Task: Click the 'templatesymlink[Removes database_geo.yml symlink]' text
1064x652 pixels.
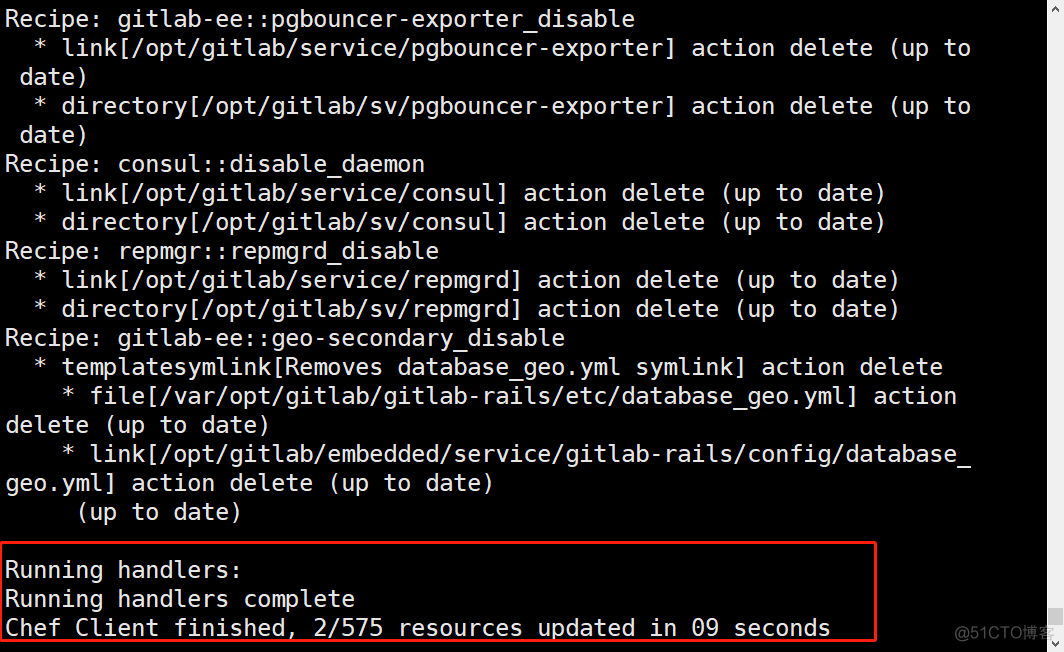Action: point(404,367)
